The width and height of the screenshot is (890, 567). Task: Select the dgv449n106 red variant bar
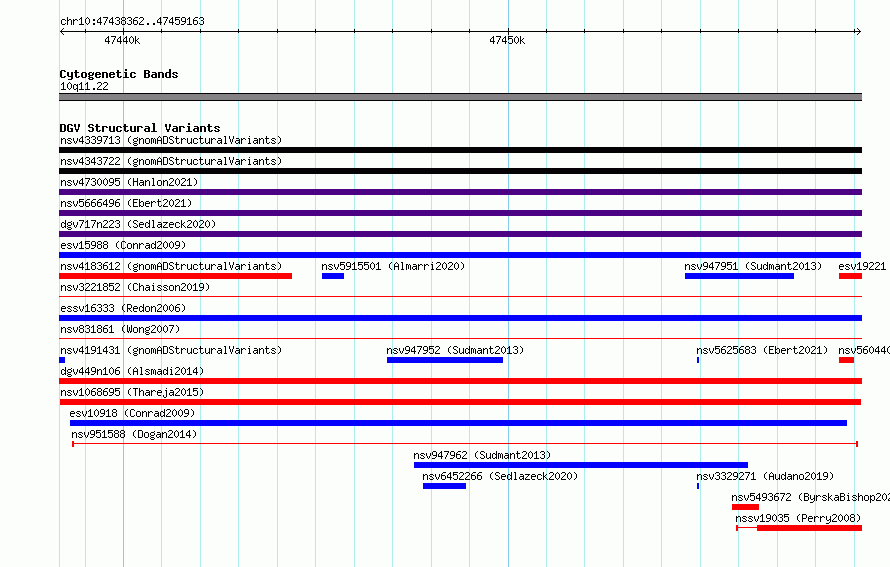(x=460, y=381)
